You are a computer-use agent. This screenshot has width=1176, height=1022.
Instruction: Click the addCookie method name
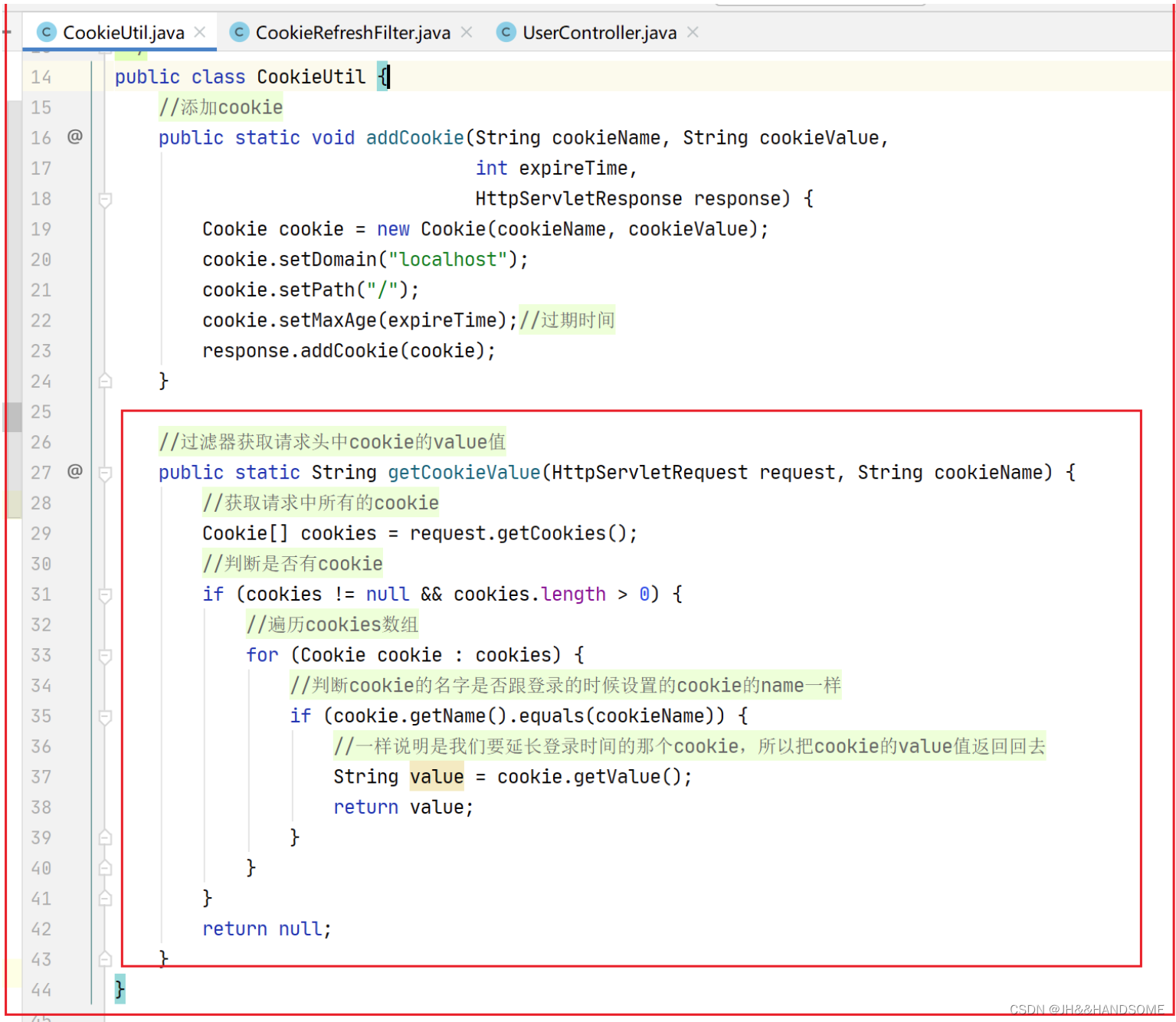[x=415, y=138]
